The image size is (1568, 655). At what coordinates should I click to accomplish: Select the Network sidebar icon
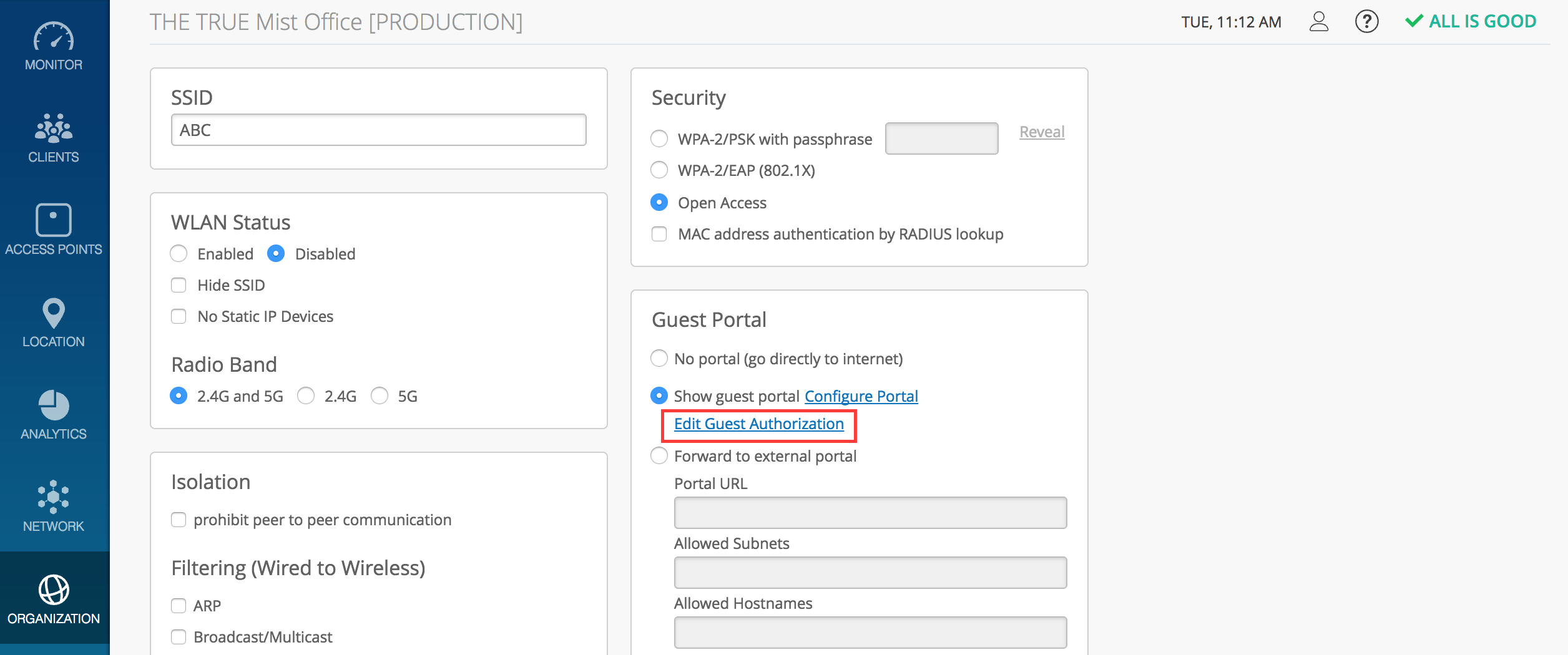click(x=54, y=497)
